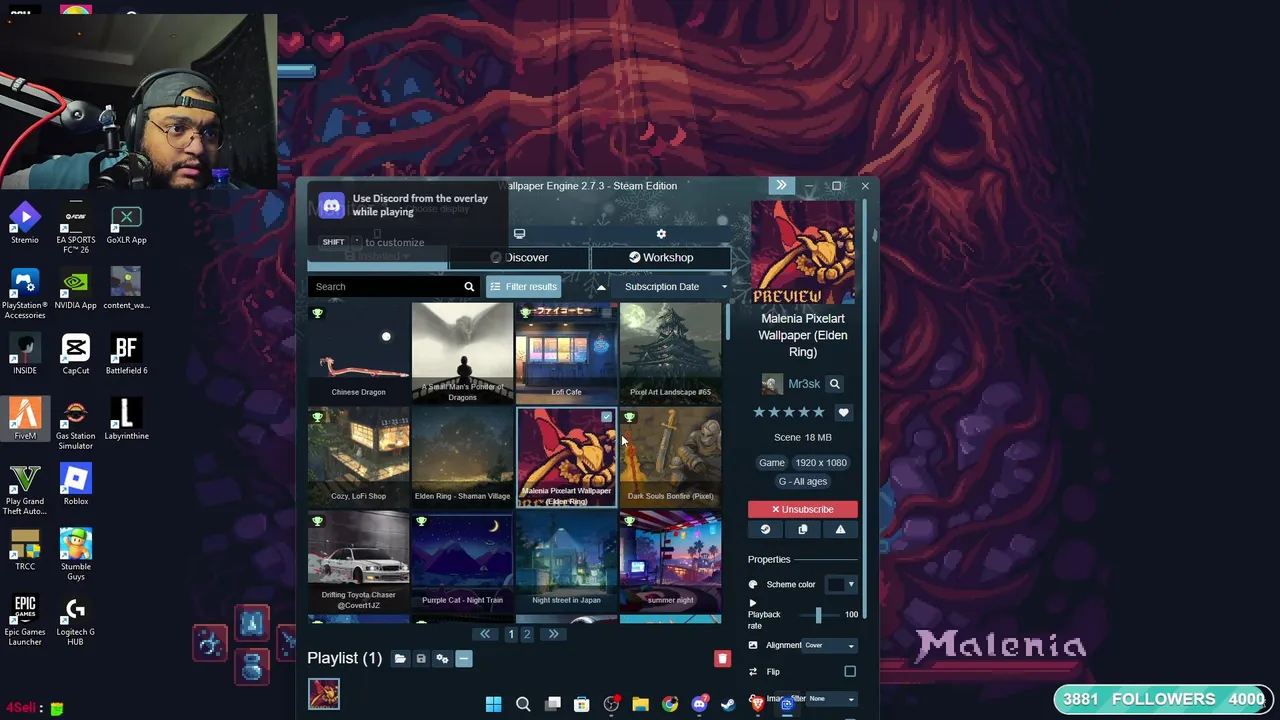The image size is (1280, 720).
Task: Configure playlist settings gears icon
Action: click(442, 658)
